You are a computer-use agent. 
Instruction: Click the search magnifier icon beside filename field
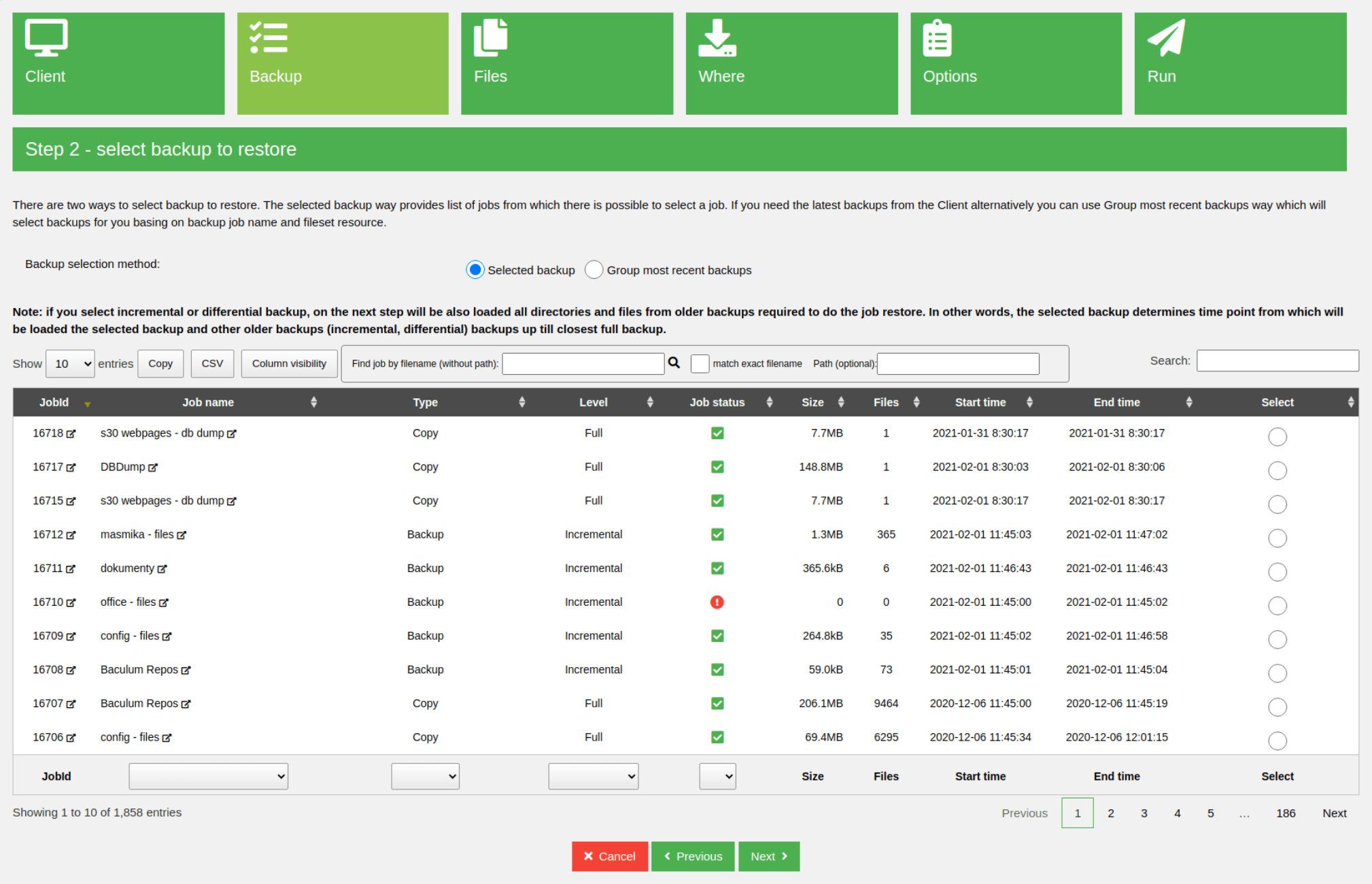(674, 362)
